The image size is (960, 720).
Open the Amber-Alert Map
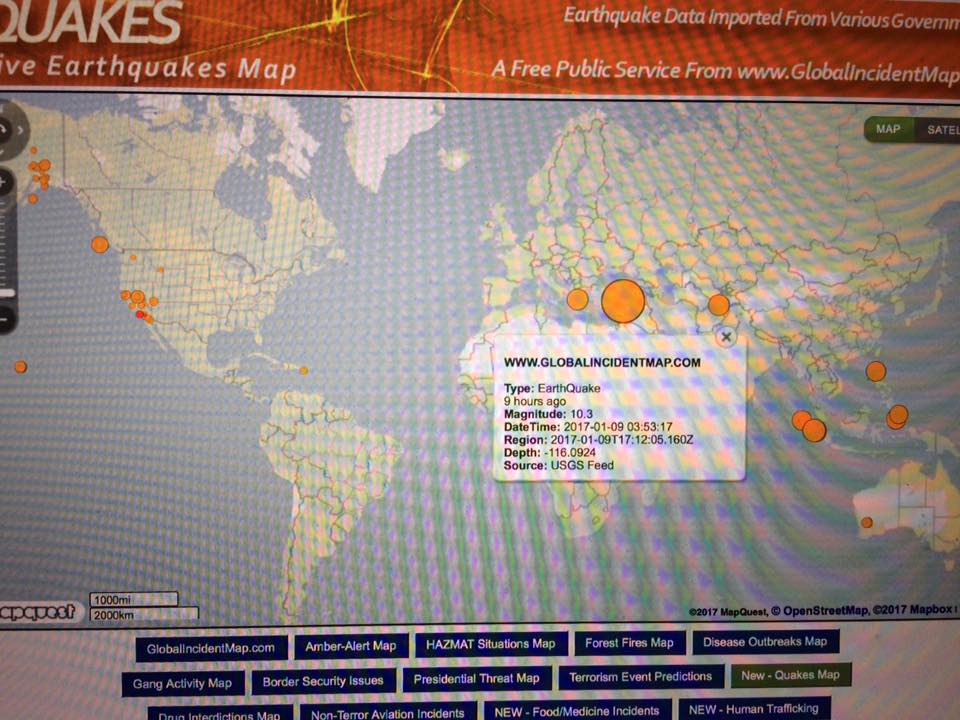(351, 646)
